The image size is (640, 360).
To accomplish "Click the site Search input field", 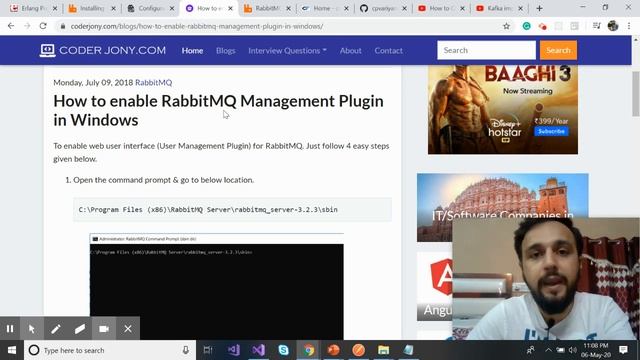I will [486, 50].
